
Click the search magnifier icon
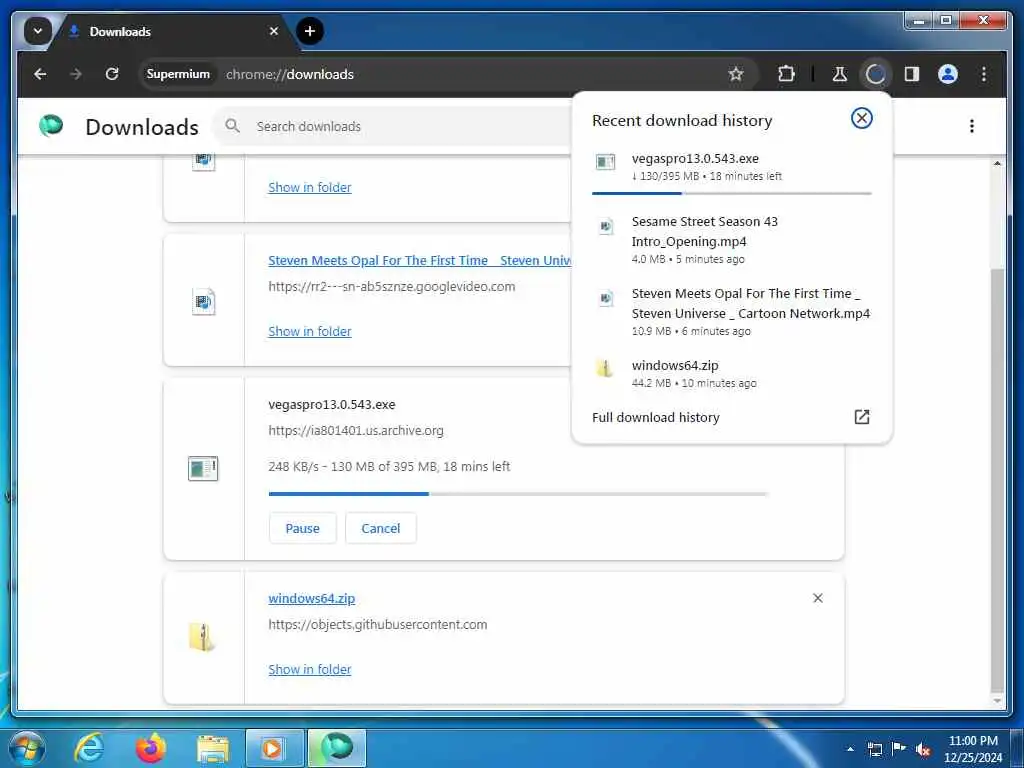coord(232,125)
